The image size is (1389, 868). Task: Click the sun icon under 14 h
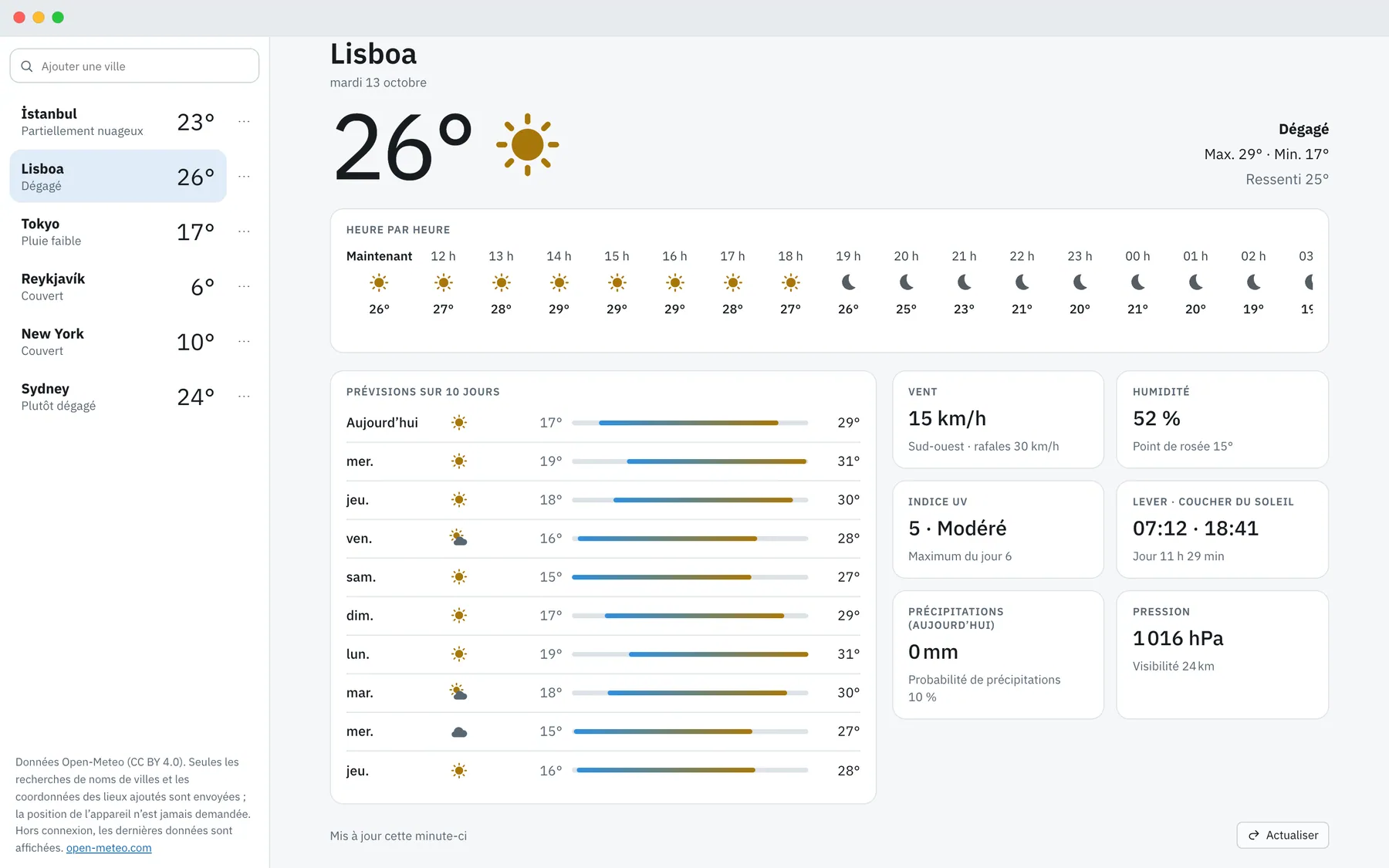tap(559, 282)
